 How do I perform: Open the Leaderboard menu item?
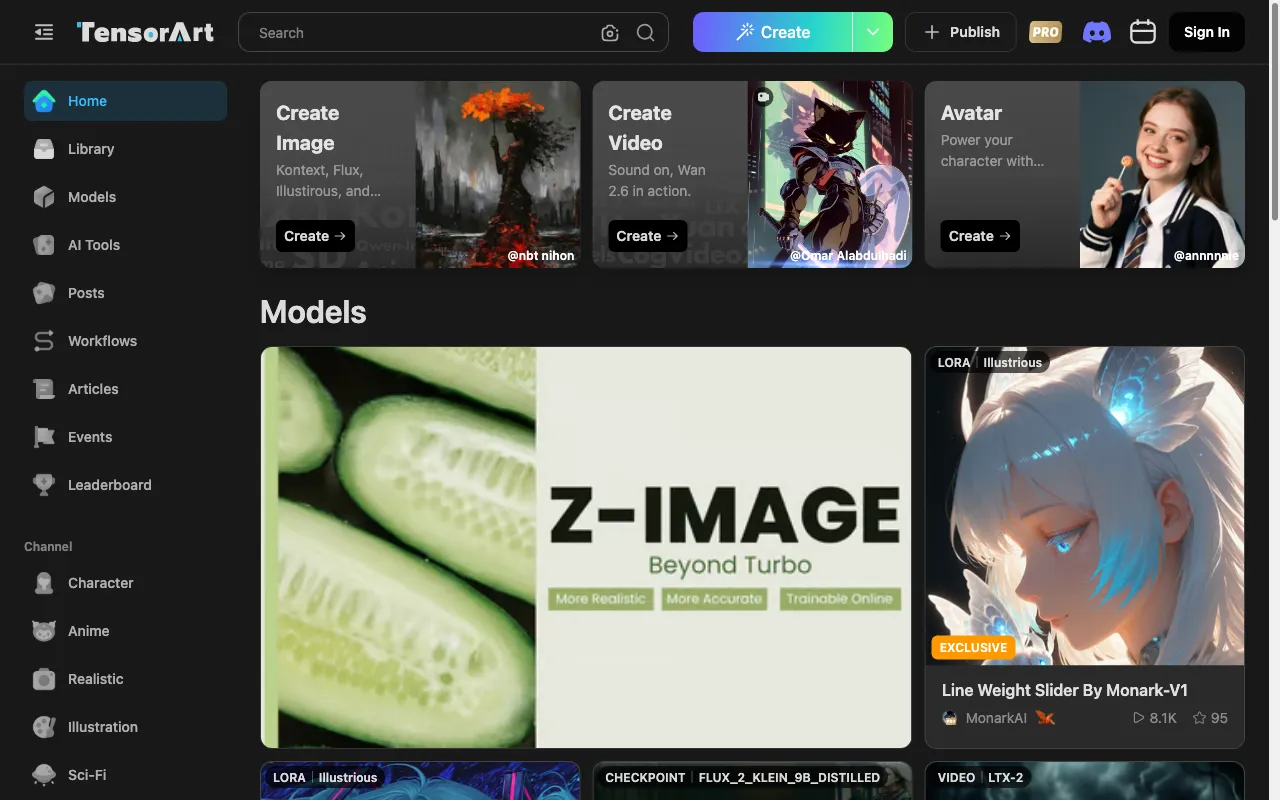tap(126, 485)
